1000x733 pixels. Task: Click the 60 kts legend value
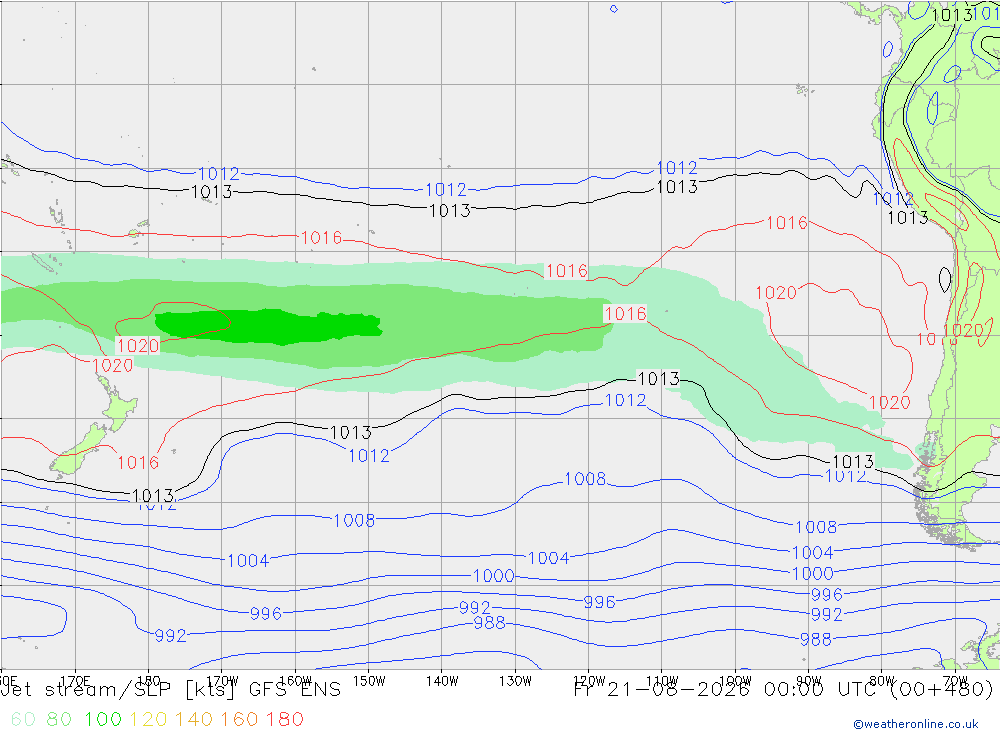[x=23, y=720]
